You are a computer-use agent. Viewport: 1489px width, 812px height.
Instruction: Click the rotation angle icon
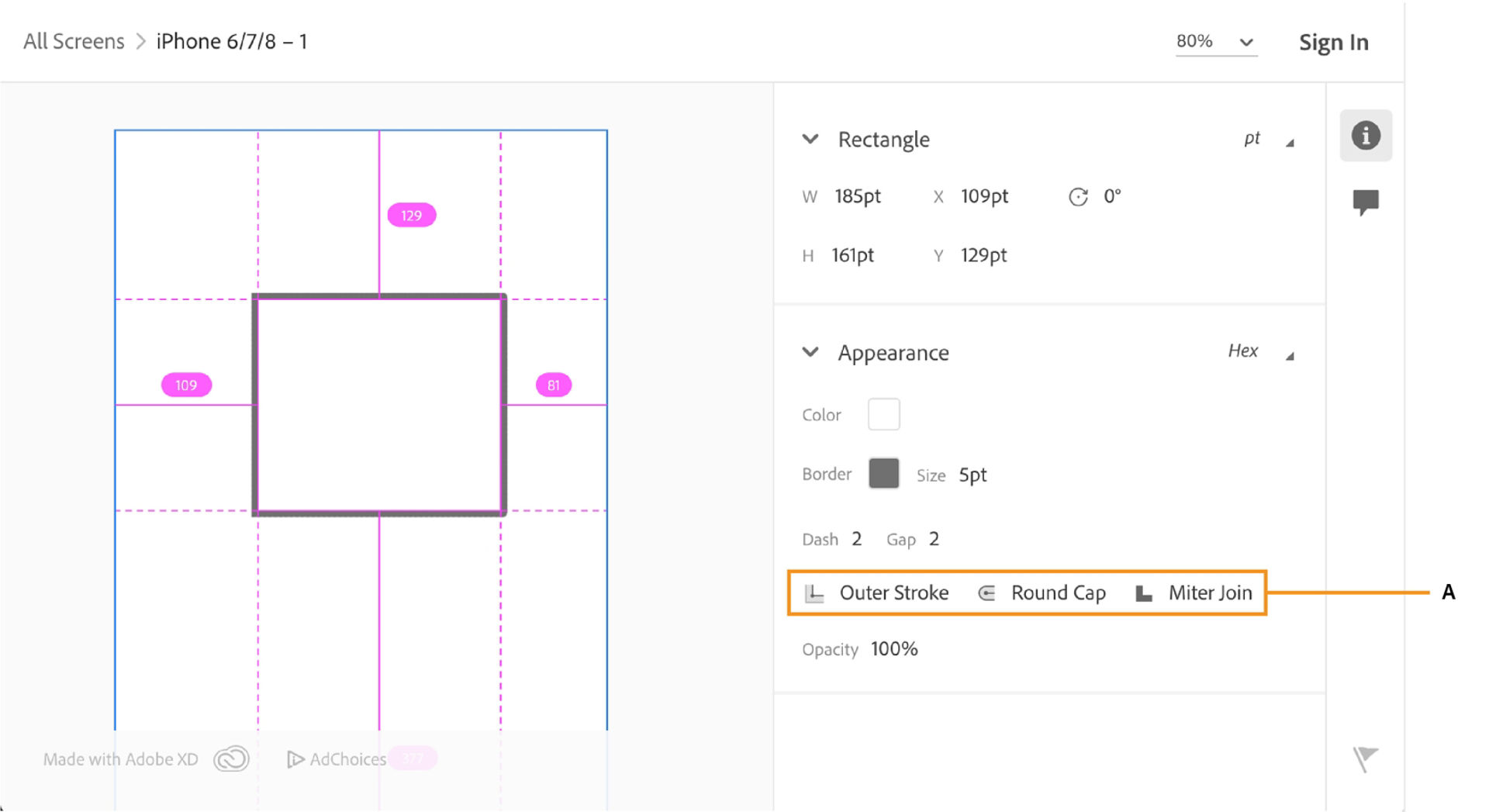coord(1078,197)
